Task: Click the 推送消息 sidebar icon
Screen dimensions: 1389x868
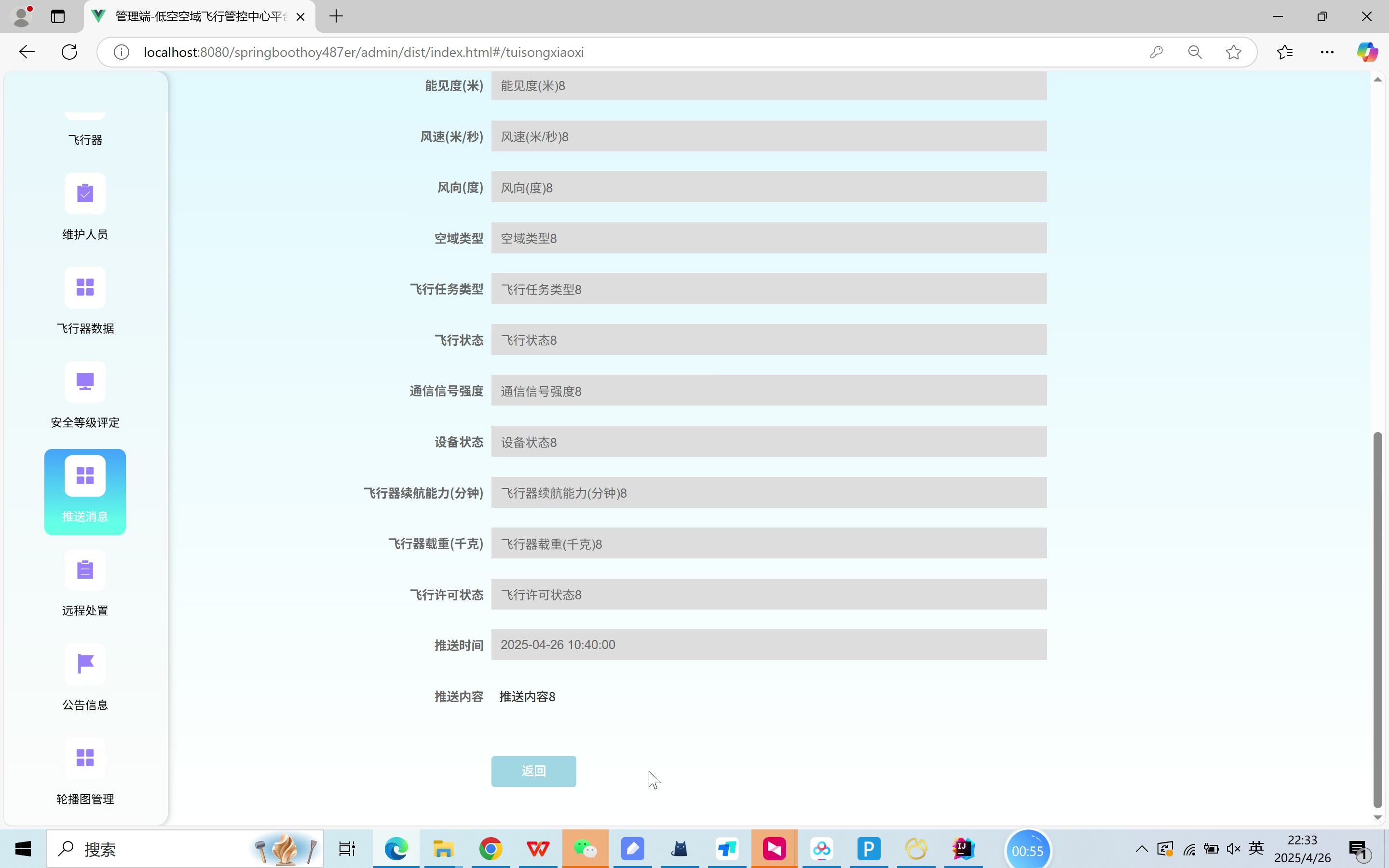Action: tap(85, 476)
